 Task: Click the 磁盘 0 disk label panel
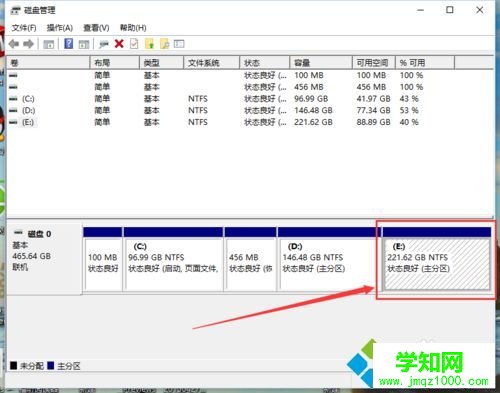[x=45, y=259]
